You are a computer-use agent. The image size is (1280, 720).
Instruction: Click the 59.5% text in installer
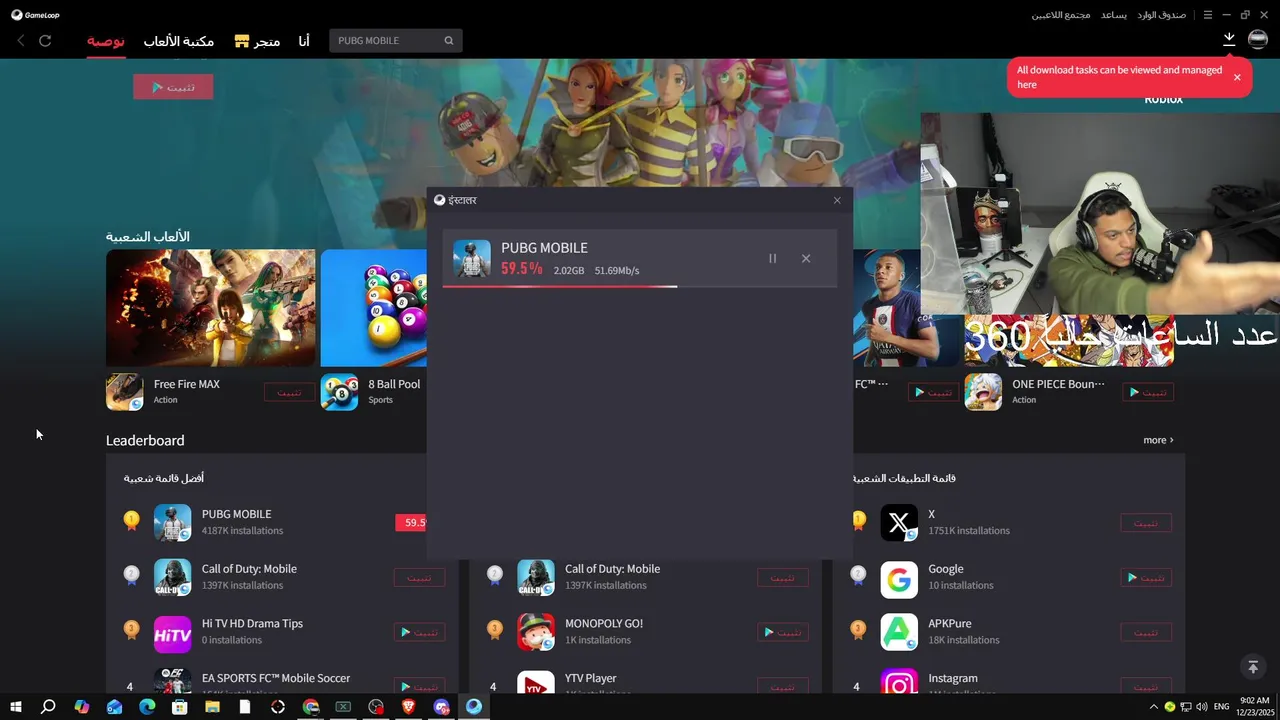[522, 269]
